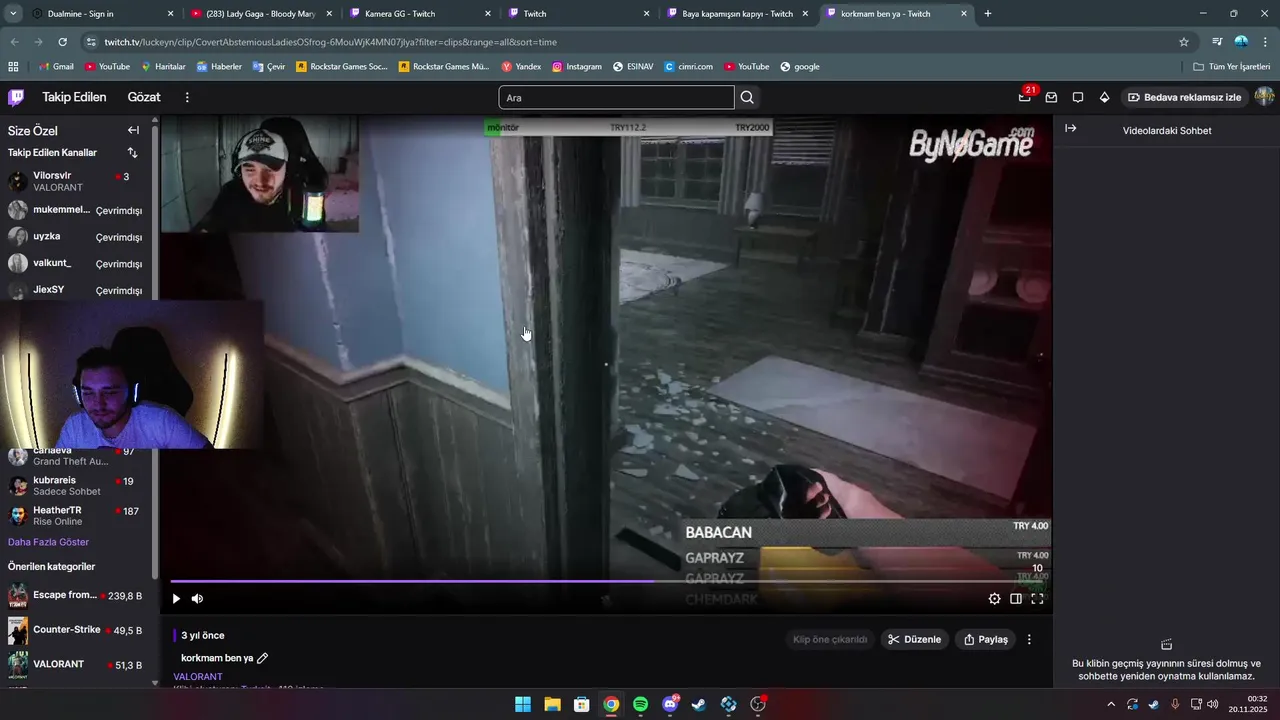This screenshot has height=720, width=1280.
Task: Open HeatherTR channel in sidebar
Action: [75, 516]
